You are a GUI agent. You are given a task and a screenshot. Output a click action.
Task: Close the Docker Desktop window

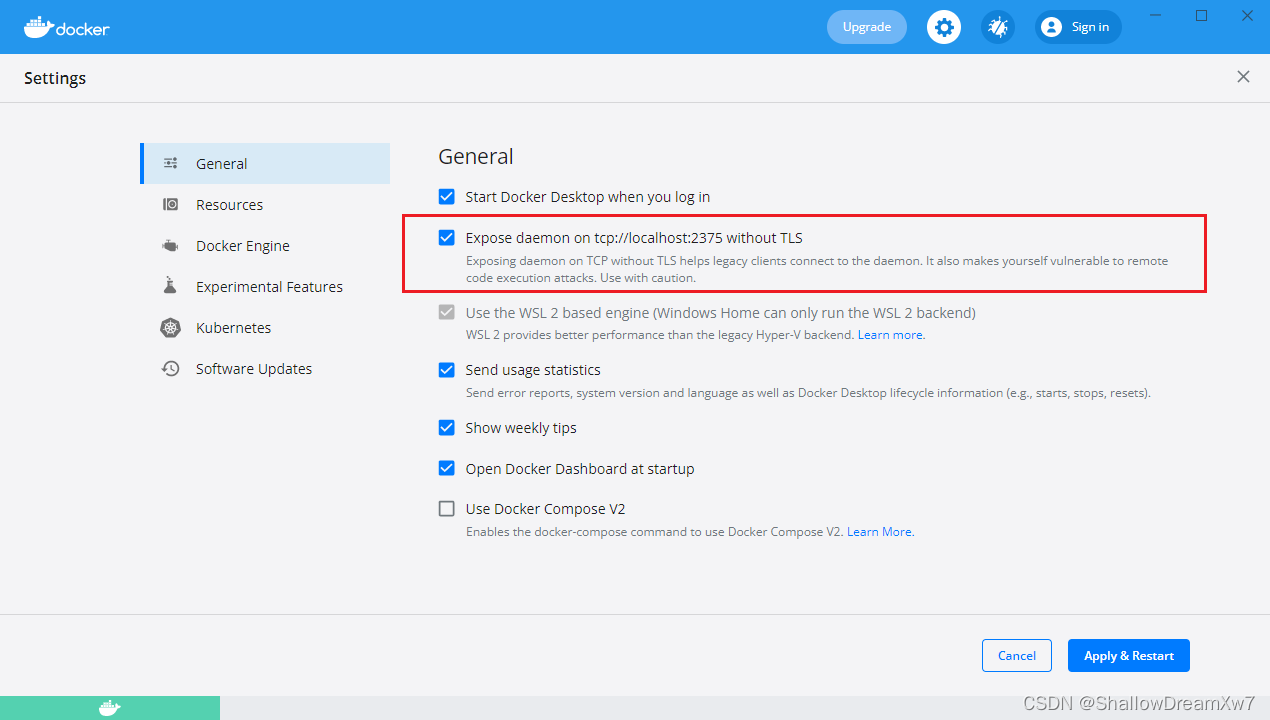[x=1247, y=15]
